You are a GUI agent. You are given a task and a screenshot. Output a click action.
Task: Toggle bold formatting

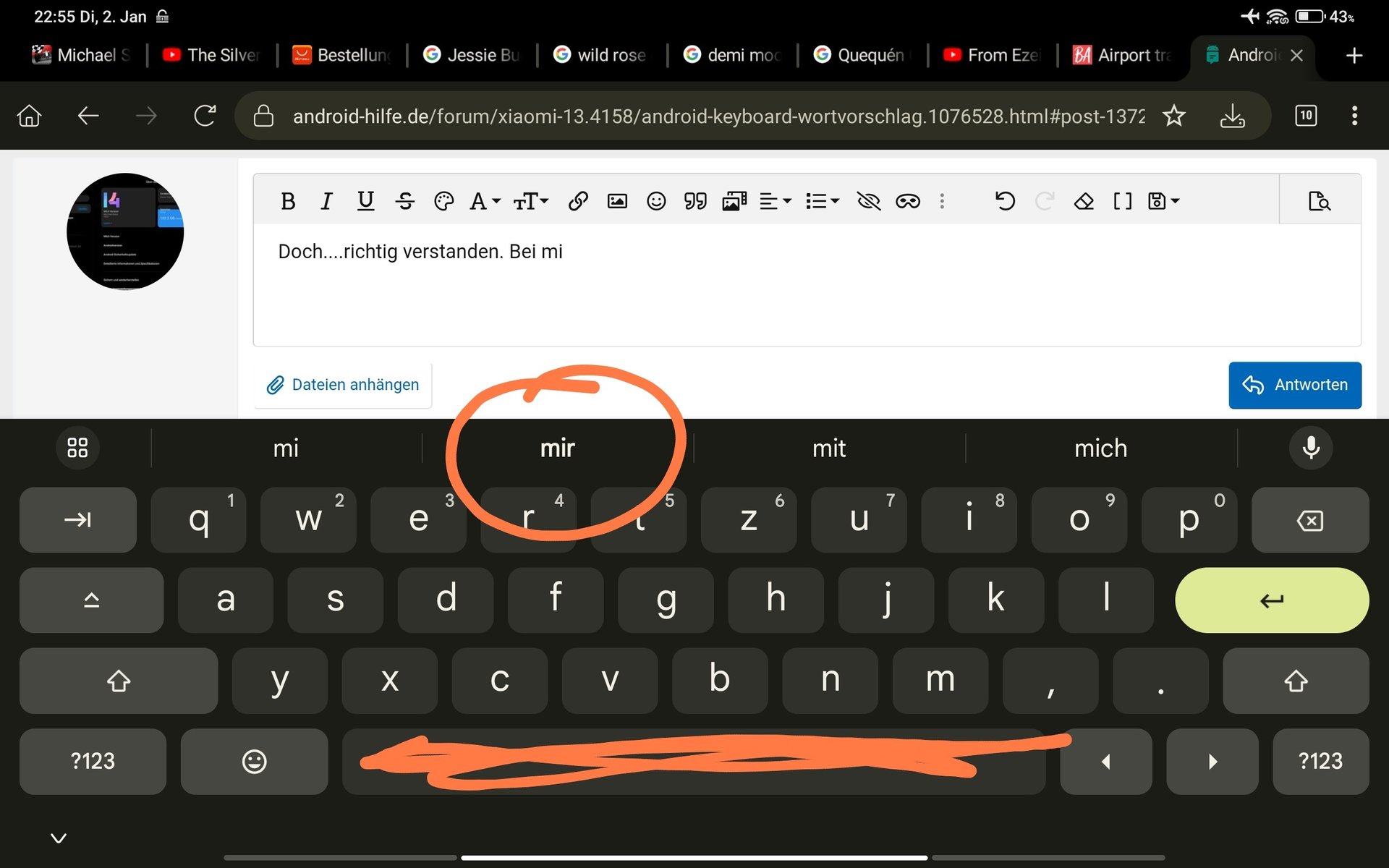pyautogui.click(x=288, y=201)
